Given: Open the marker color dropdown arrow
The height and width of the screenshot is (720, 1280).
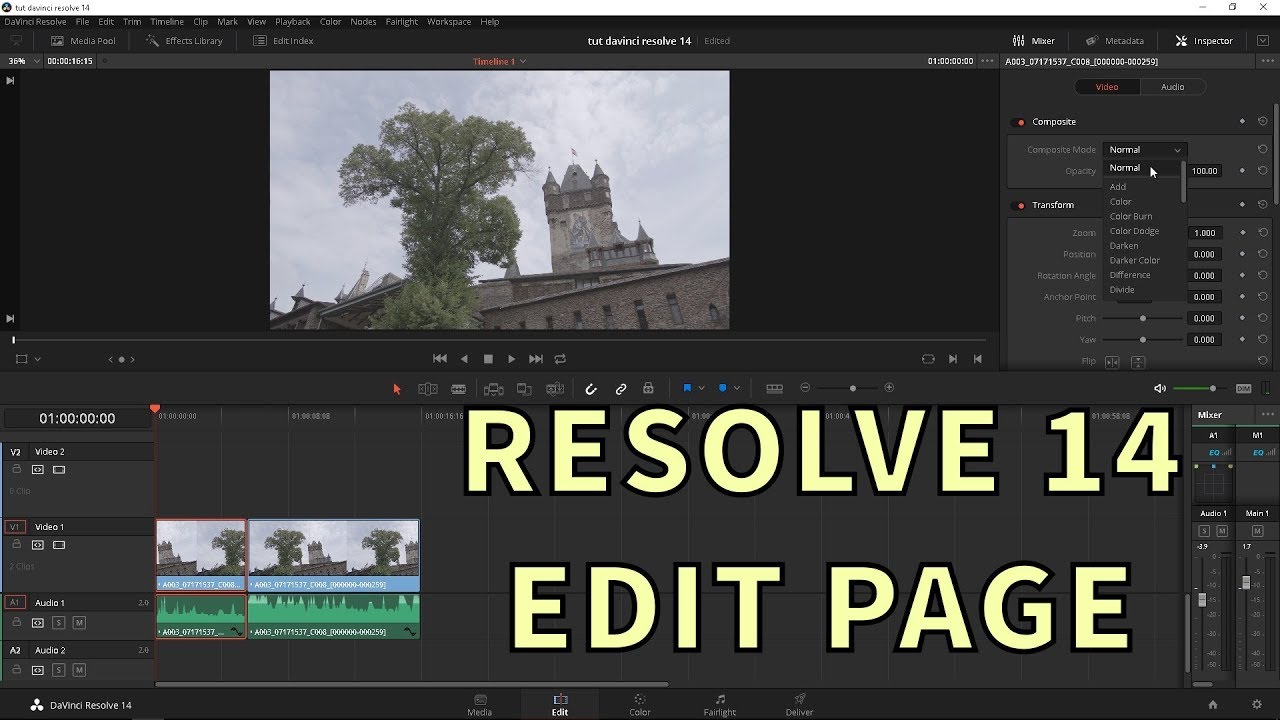Looking at the screenshot, I should tap(737, 388).
